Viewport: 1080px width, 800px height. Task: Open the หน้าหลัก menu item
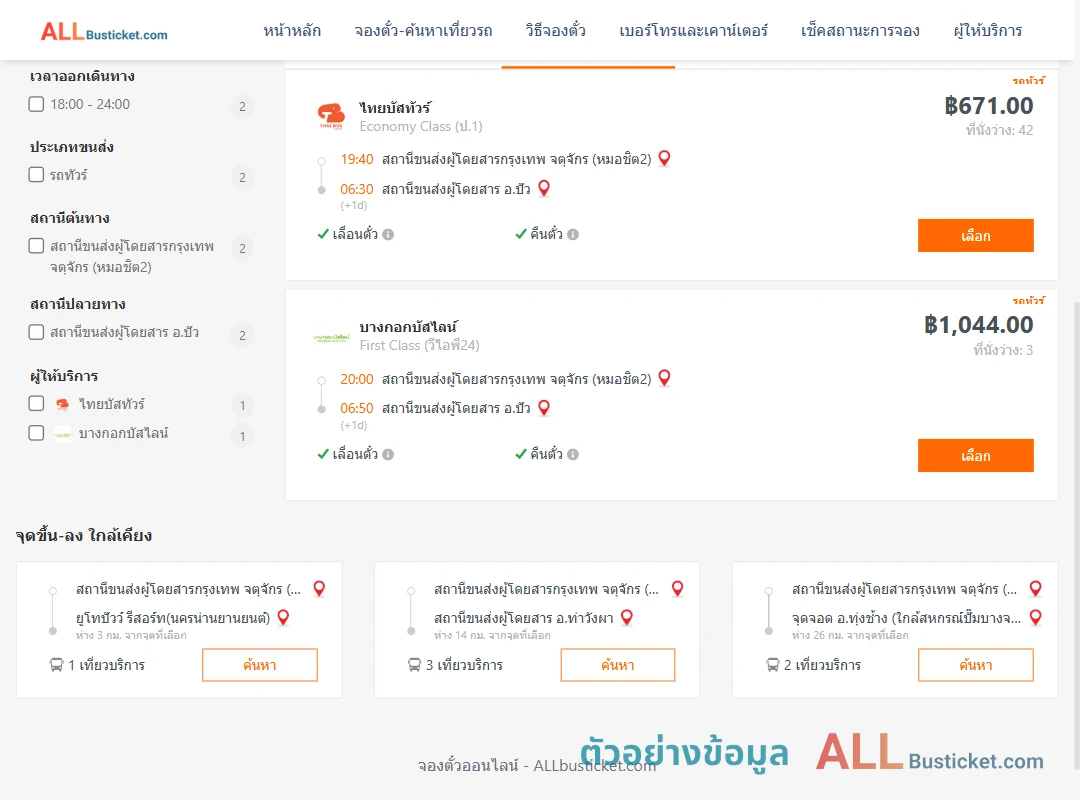[292, 31]
